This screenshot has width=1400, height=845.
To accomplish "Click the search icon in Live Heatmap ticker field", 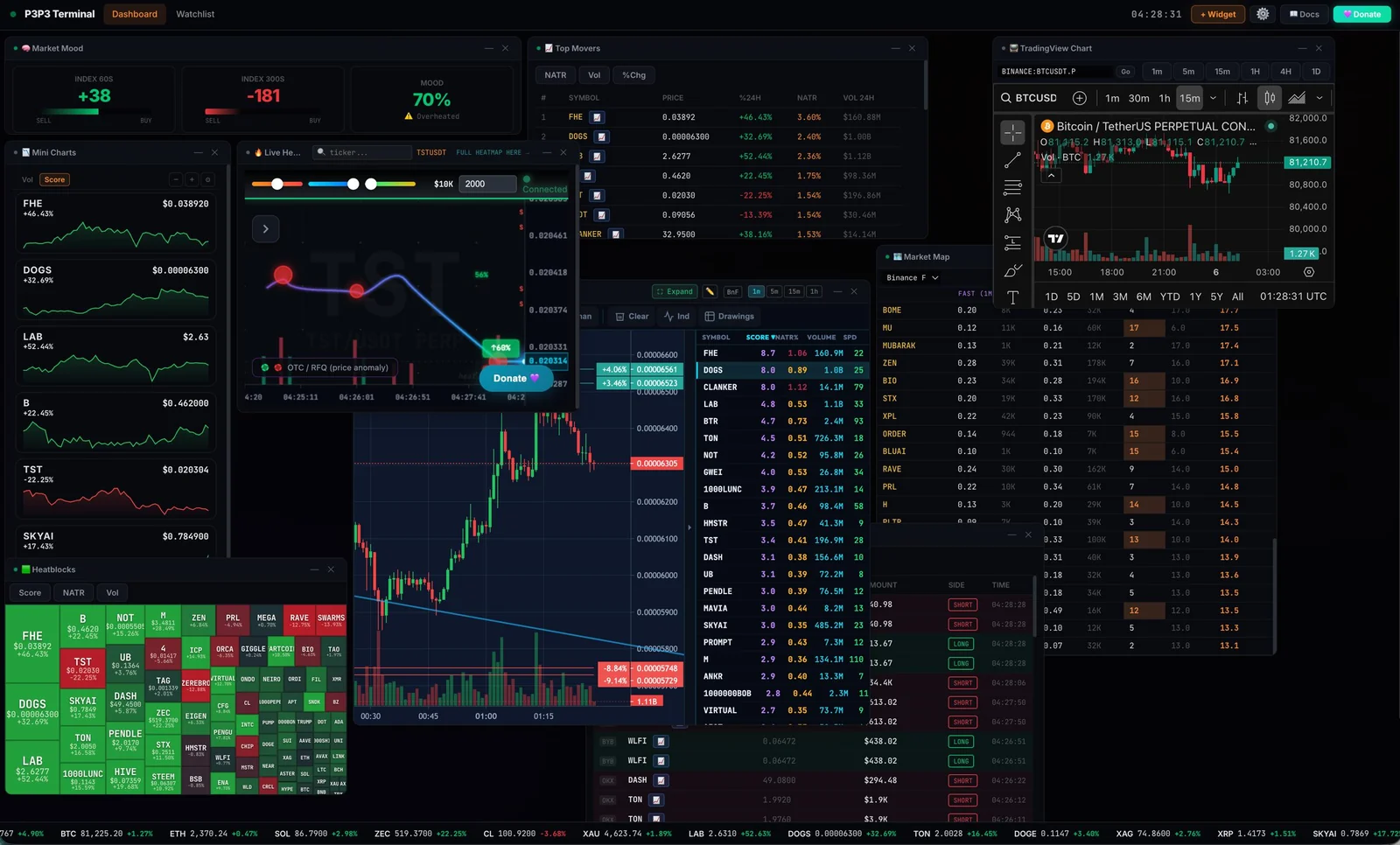I will 321,152.
